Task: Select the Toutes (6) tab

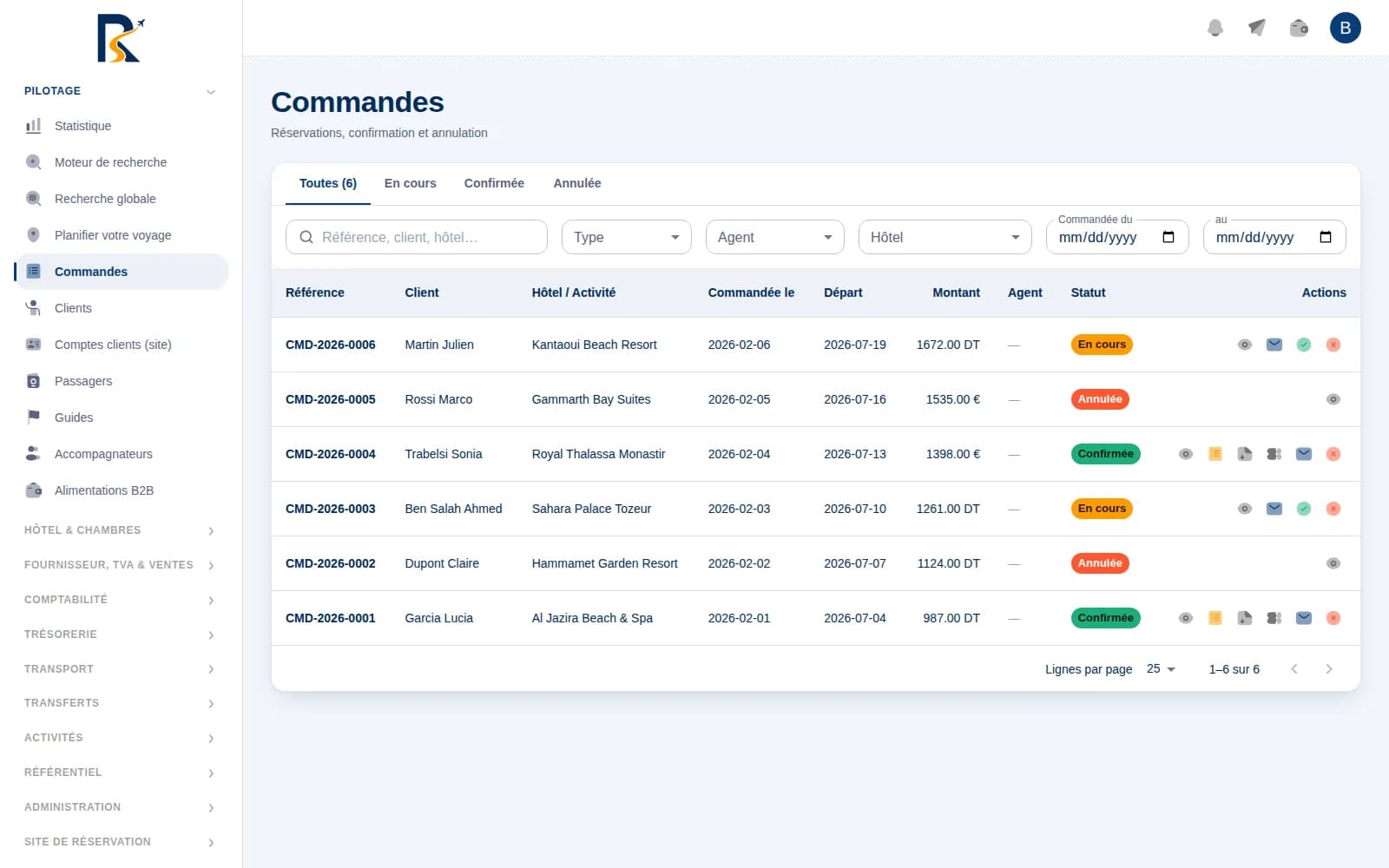Action: pos(328,183)
